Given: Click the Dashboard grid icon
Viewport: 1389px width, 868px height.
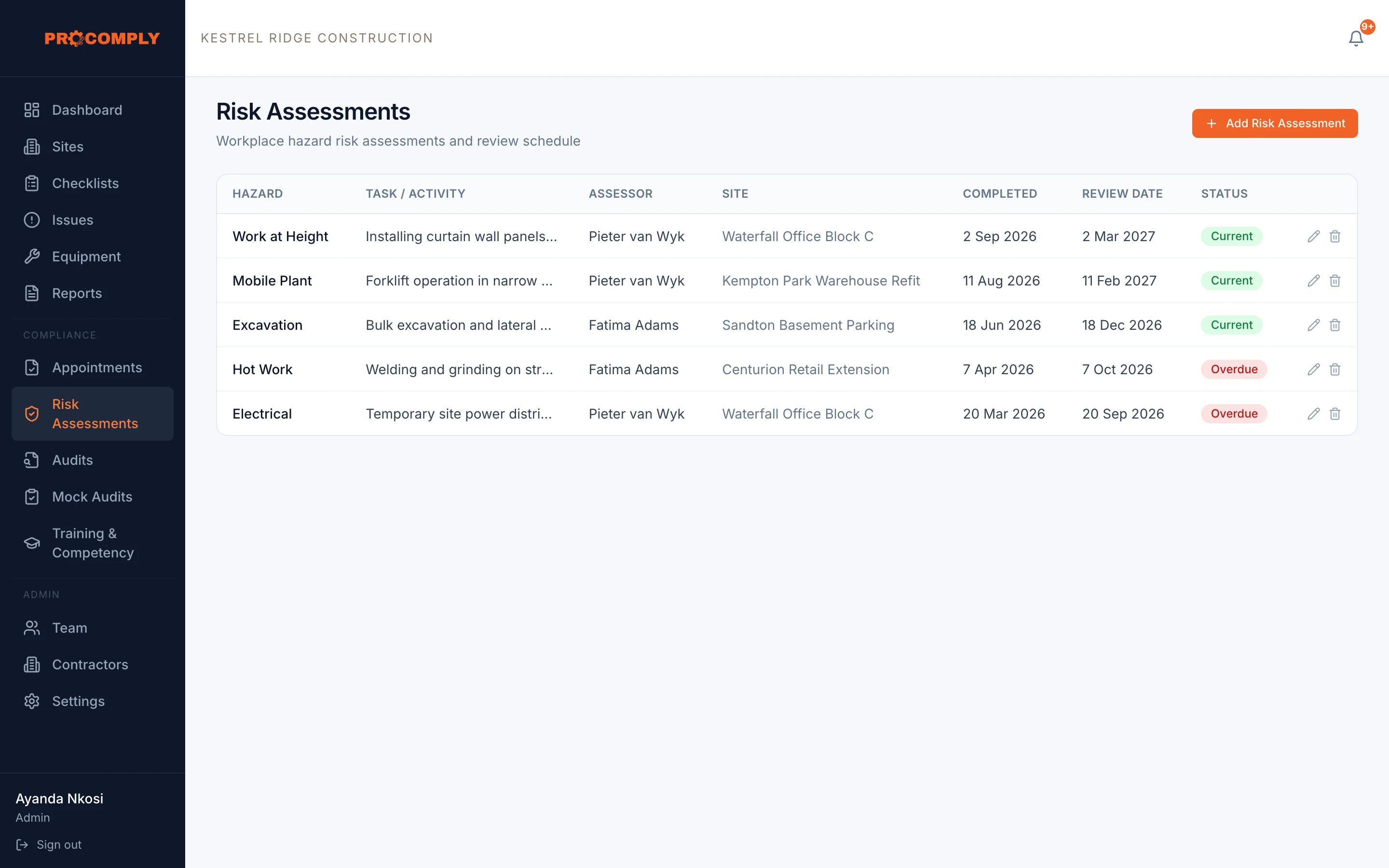Looking at the screenshot, I should pyautogui.click(x=31, y=109).
